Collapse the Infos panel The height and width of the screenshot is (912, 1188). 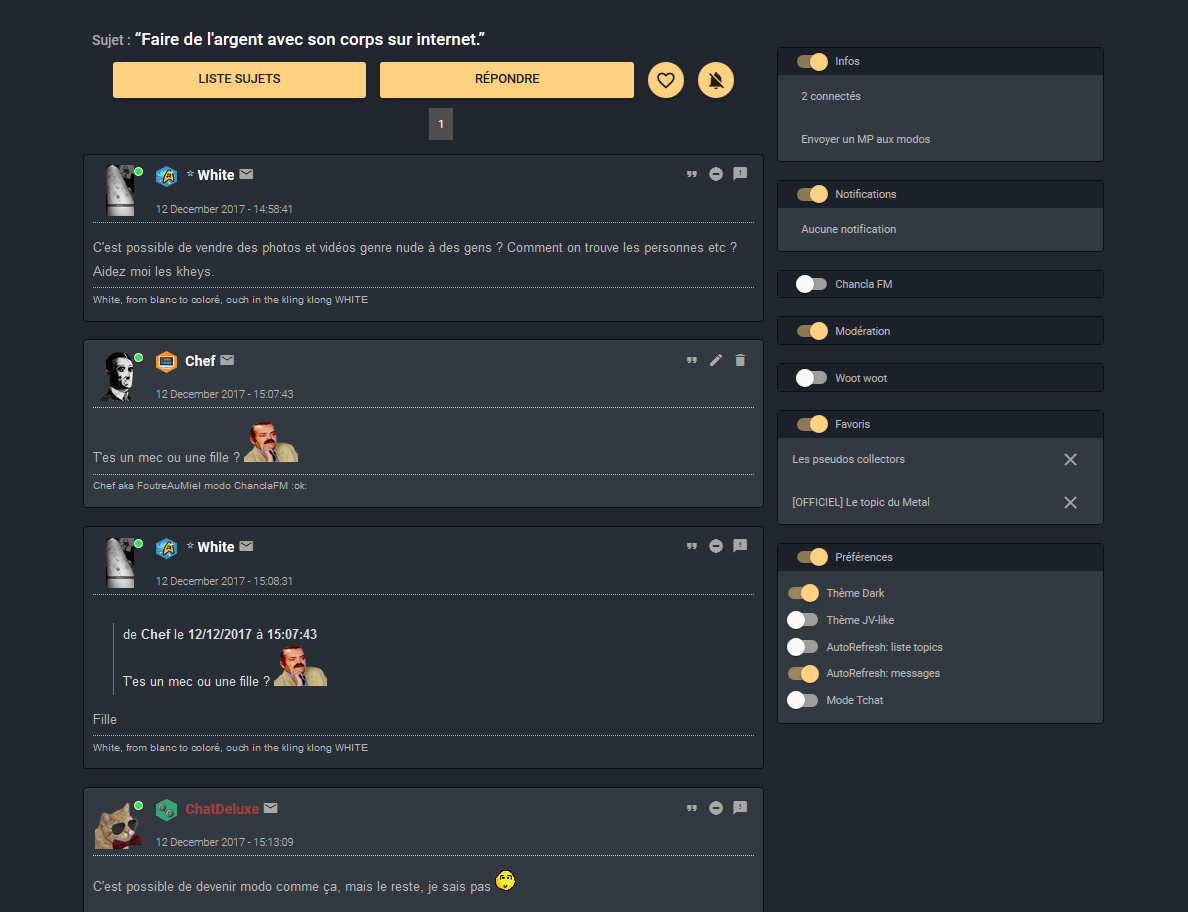813,61
